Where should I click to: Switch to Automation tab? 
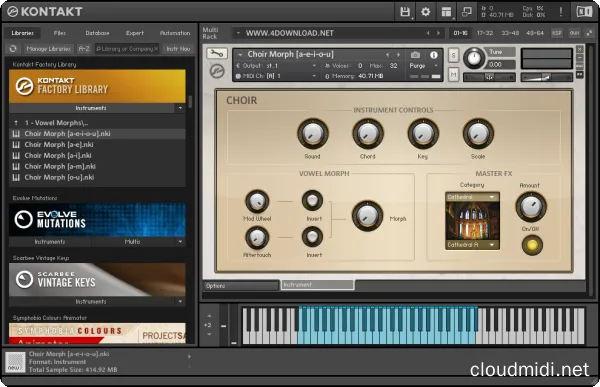coord(175,33)
